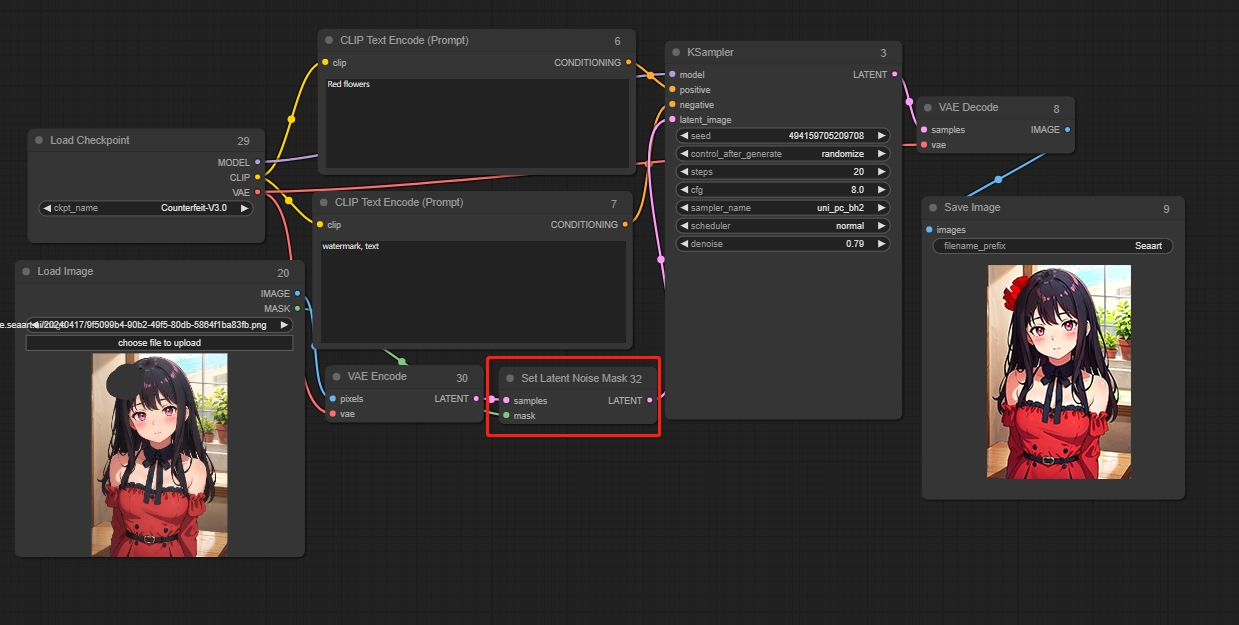Increase the cfg value with right arrow
The image size is (1239, 625).
click(x=881, y=190)
